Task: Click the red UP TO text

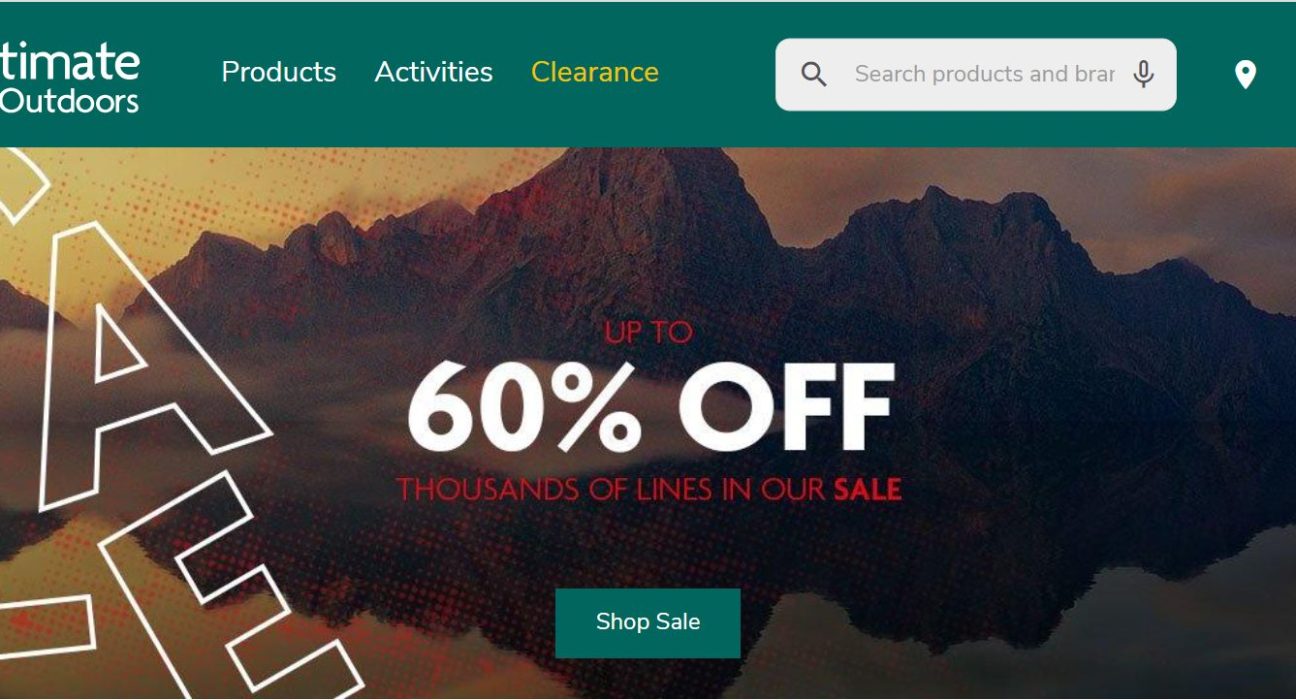Action: click(x=648, y=332)
